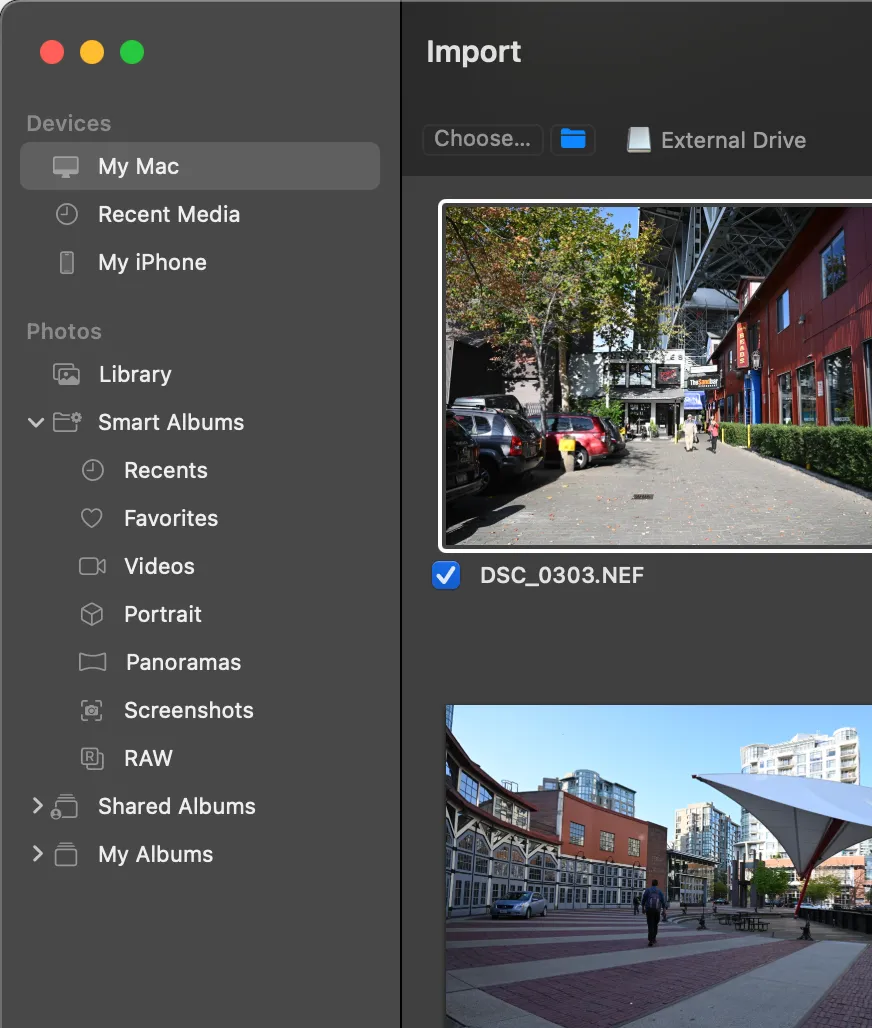This screenshot has height=1028, width=872.
Task: Click the Videos camera icon
Action: coord(92,566)
